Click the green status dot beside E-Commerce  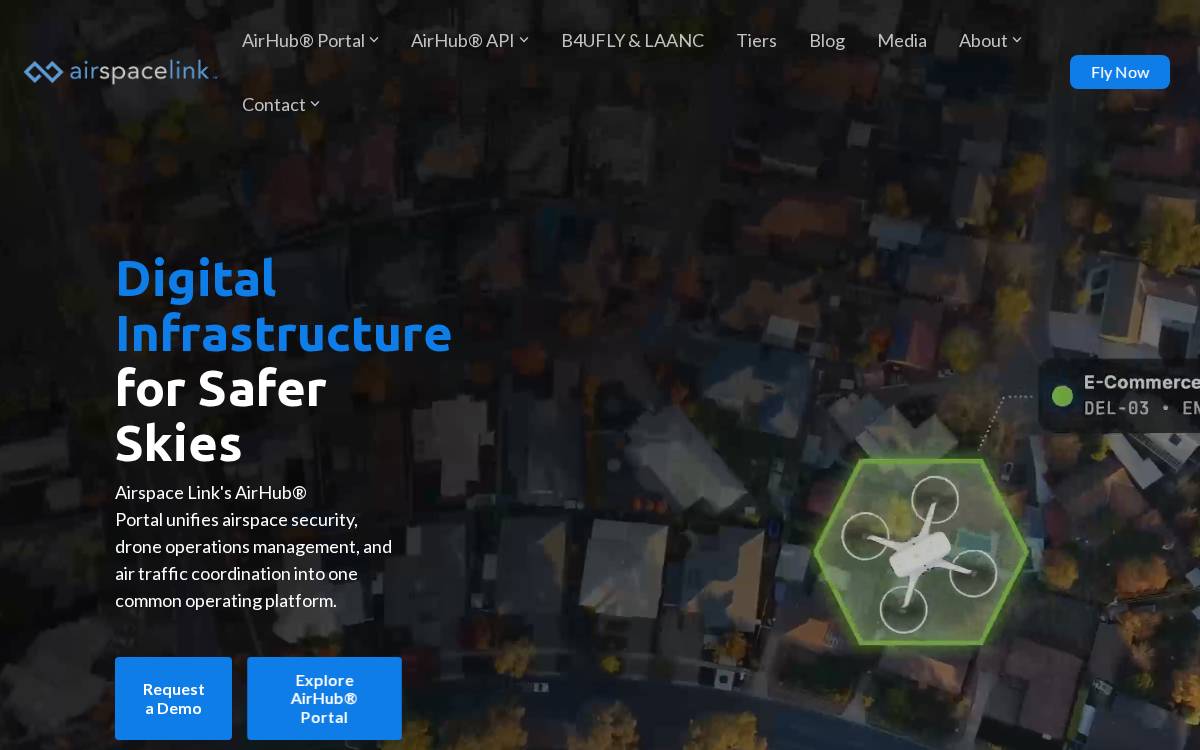tap(1062, 396)
